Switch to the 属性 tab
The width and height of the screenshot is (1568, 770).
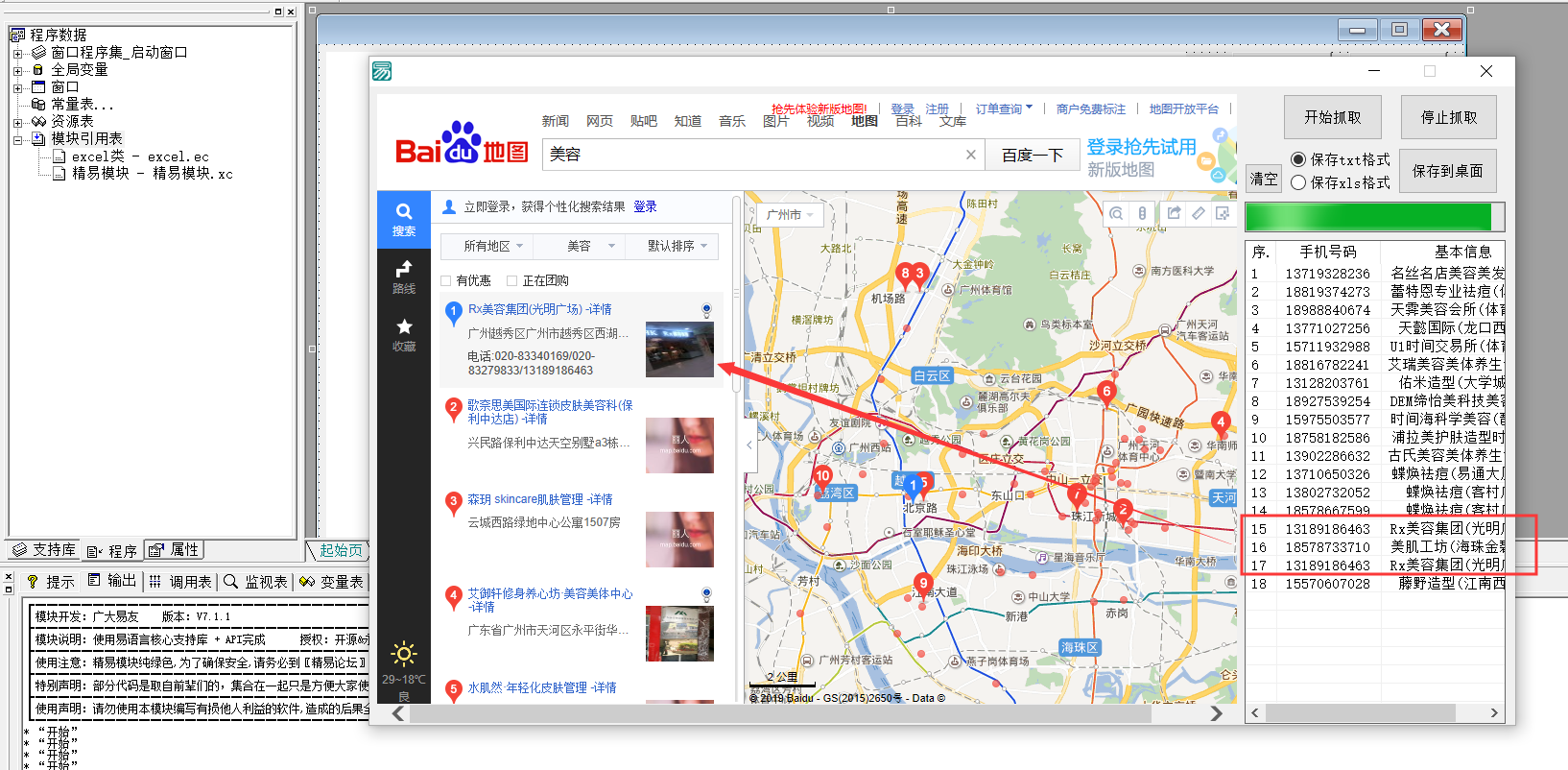[175, 550]
